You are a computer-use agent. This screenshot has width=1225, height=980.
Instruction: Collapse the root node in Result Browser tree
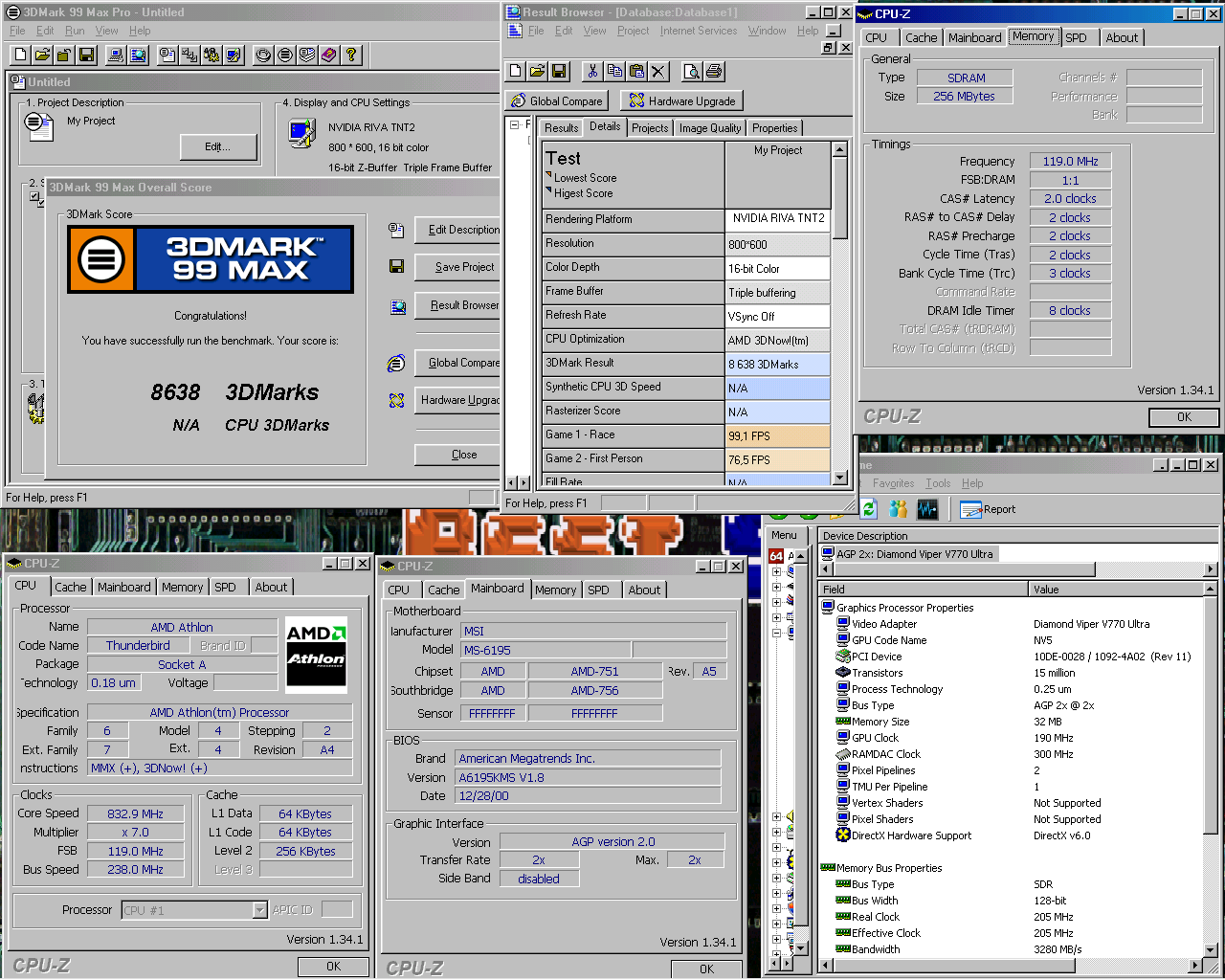point(515,124)
